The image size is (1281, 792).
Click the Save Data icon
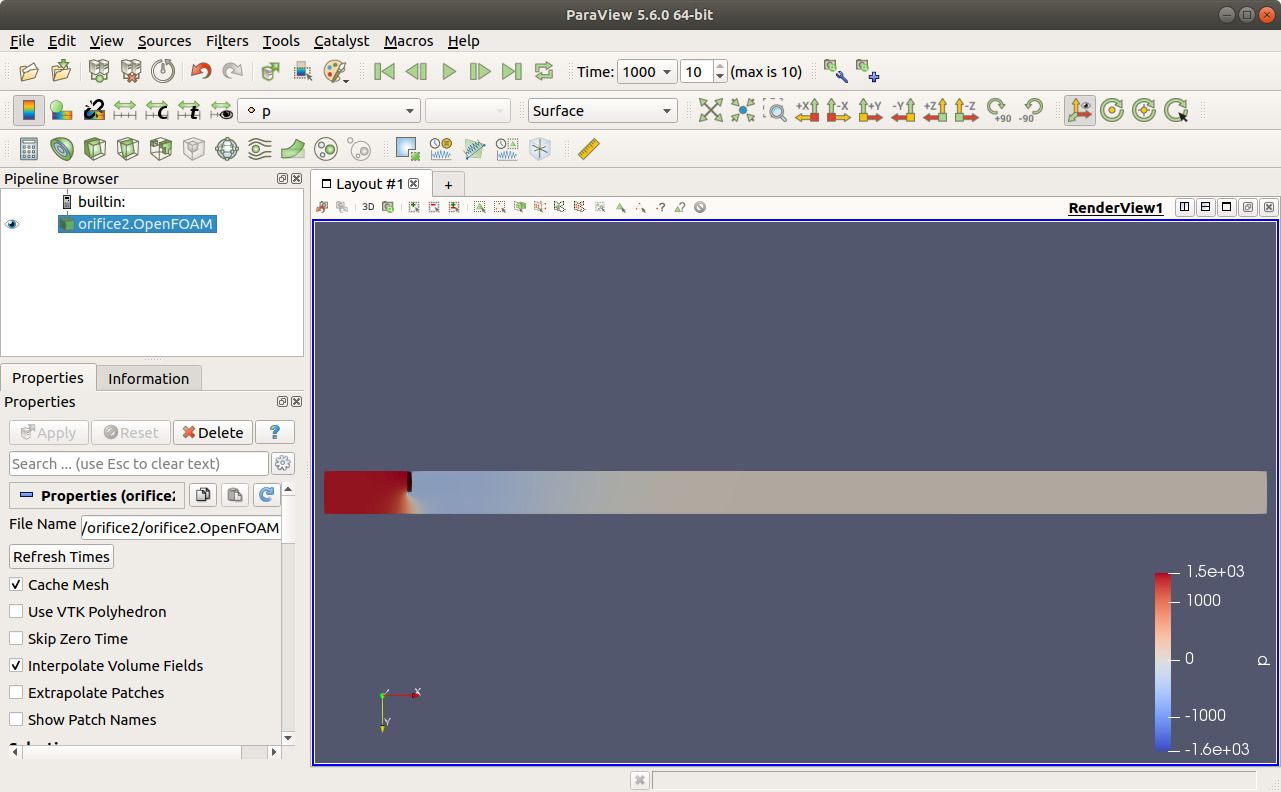click(x=61, y=71)
